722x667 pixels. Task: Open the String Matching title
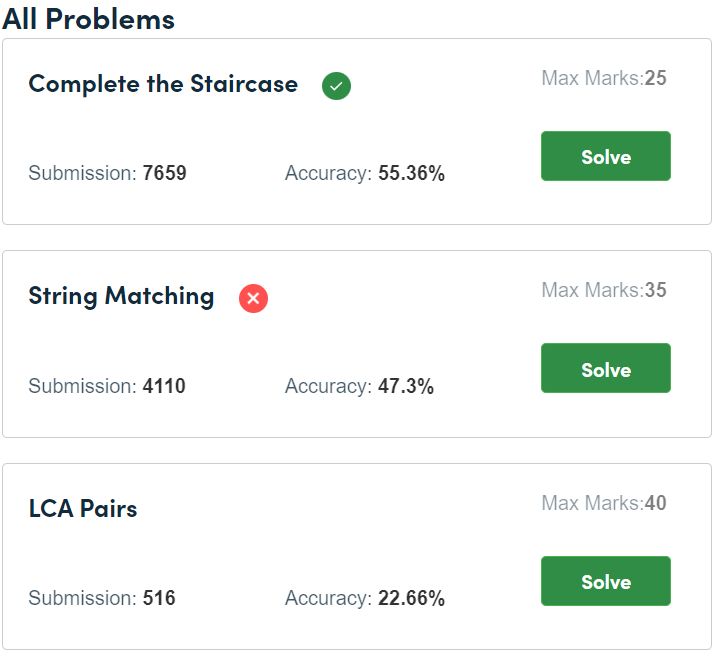pos(121,296)
